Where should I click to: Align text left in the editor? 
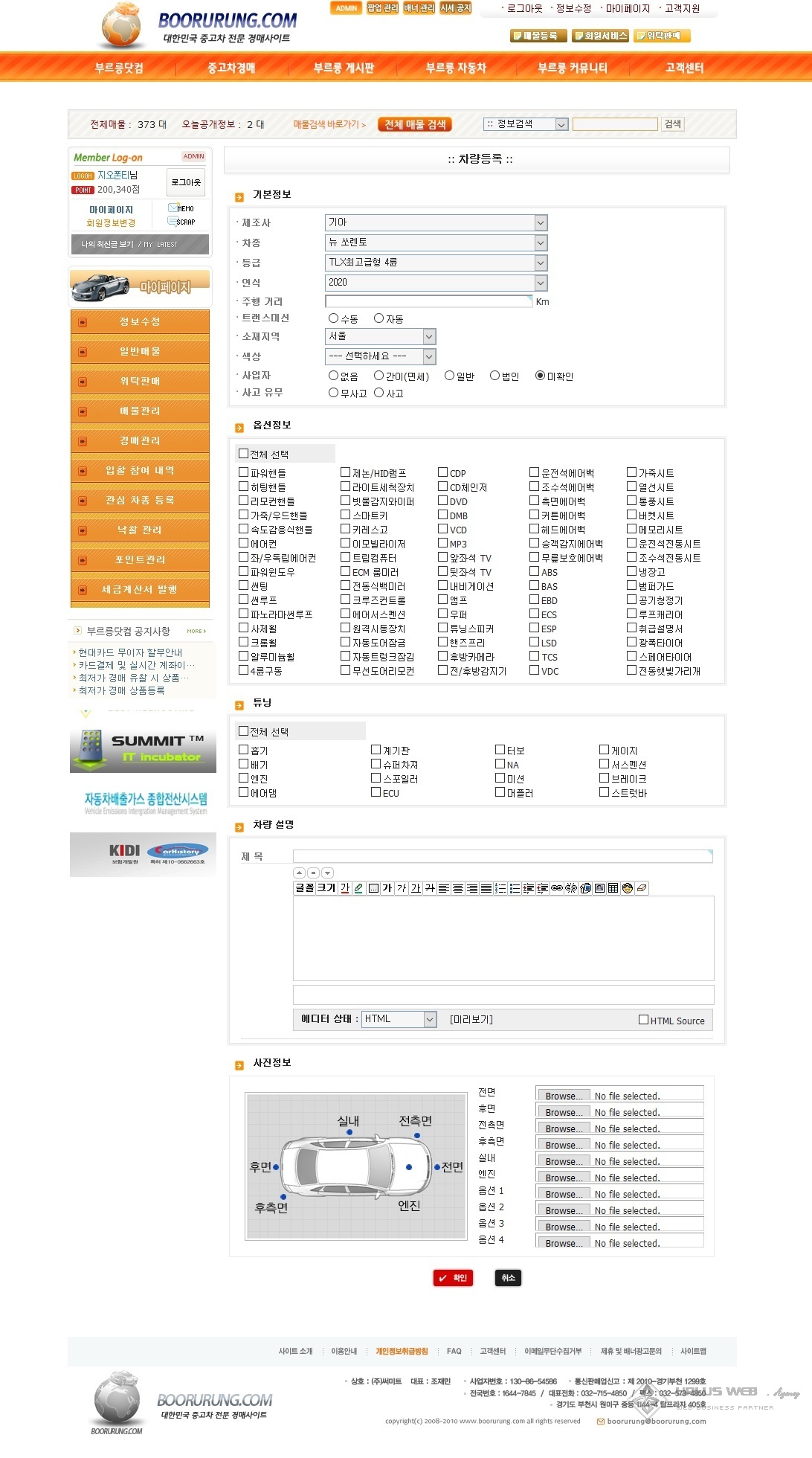[444, 887]
